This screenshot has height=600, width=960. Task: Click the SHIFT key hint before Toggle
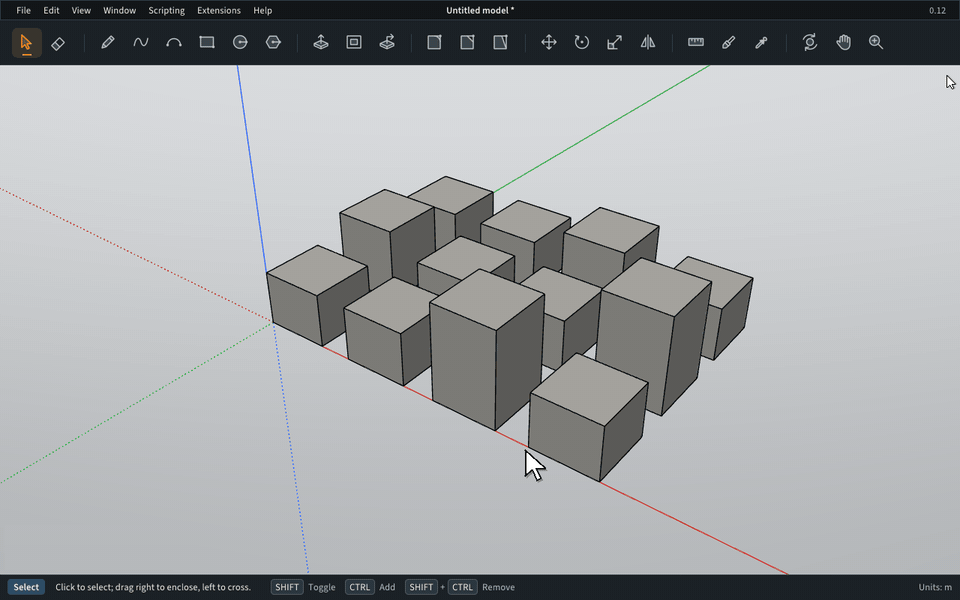(287, 587)
